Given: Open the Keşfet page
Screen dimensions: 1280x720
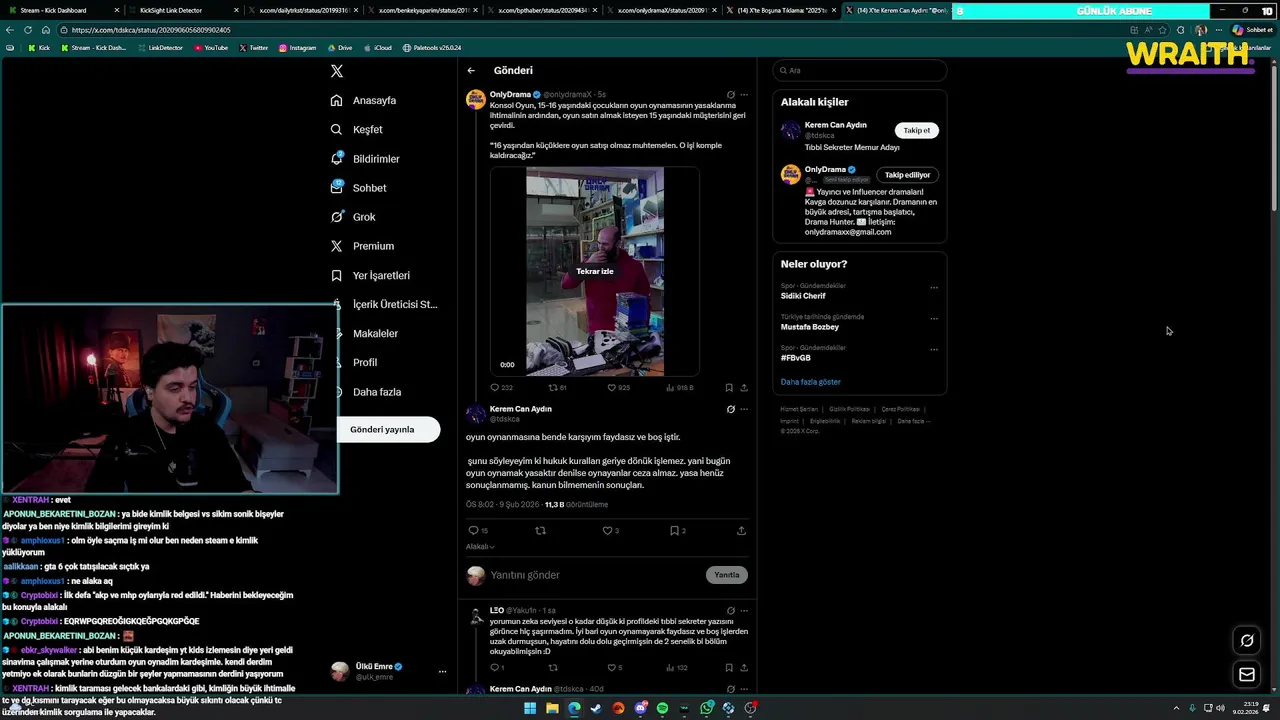Looking at the screenshot, I should click(357, 129).
